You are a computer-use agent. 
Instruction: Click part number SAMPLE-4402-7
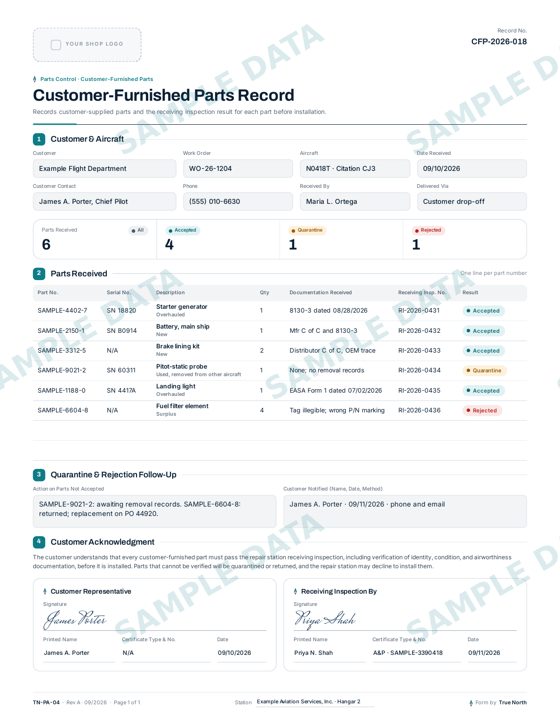click(62, 311)
